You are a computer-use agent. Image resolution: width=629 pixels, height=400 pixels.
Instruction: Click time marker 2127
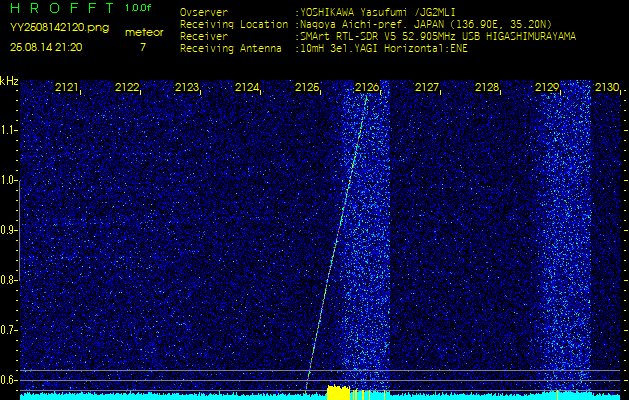click(x=427, y=87)
